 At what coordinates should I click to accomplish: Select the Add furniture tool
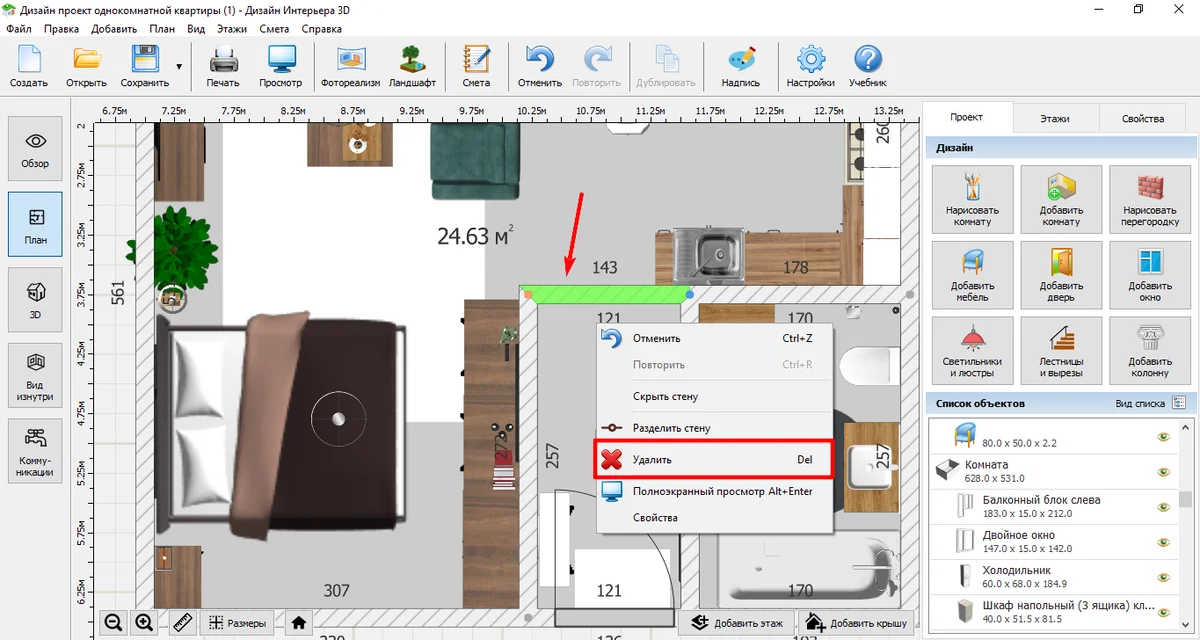click(x=971, y=275)
